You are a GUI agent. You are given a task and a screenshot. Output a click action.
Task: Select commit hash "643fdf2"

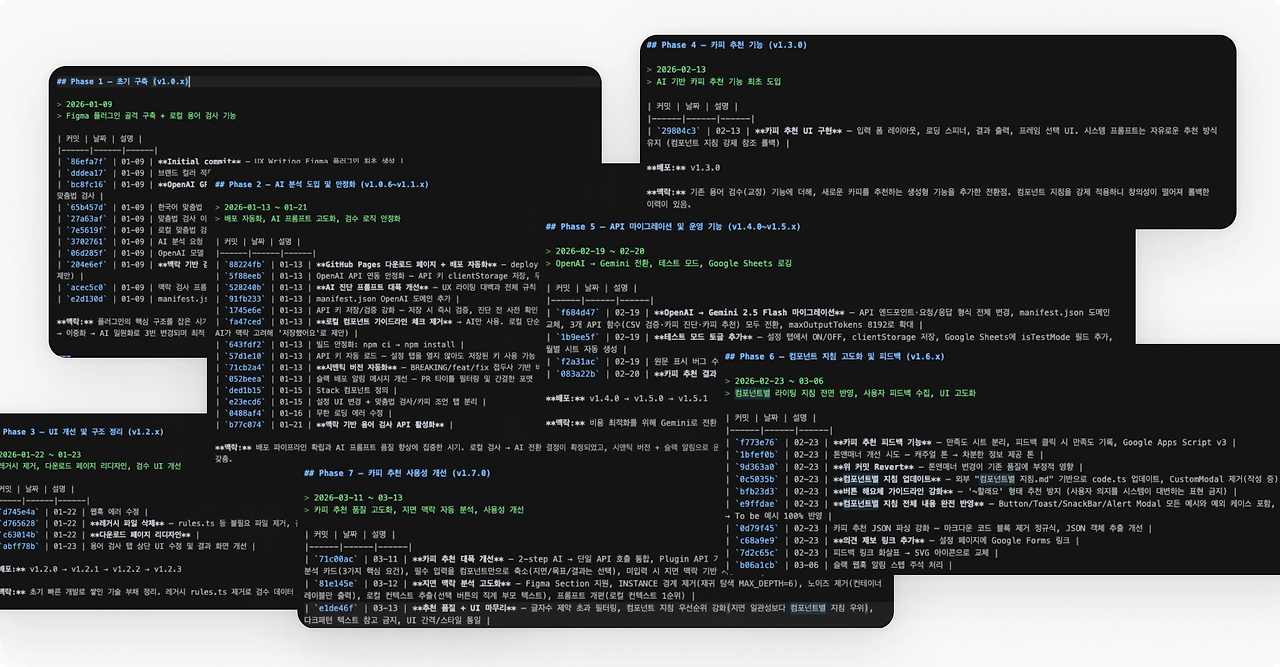point(246,345)
